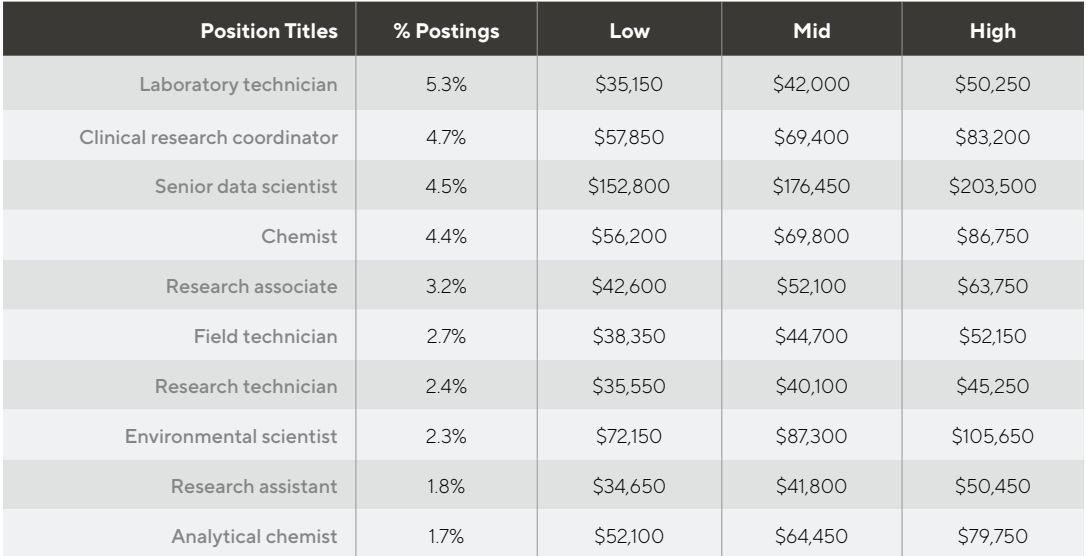Click the $203,500 high salary cell
The width and height of the screenshot is (1087, 556).
click(x=992, y=184)
